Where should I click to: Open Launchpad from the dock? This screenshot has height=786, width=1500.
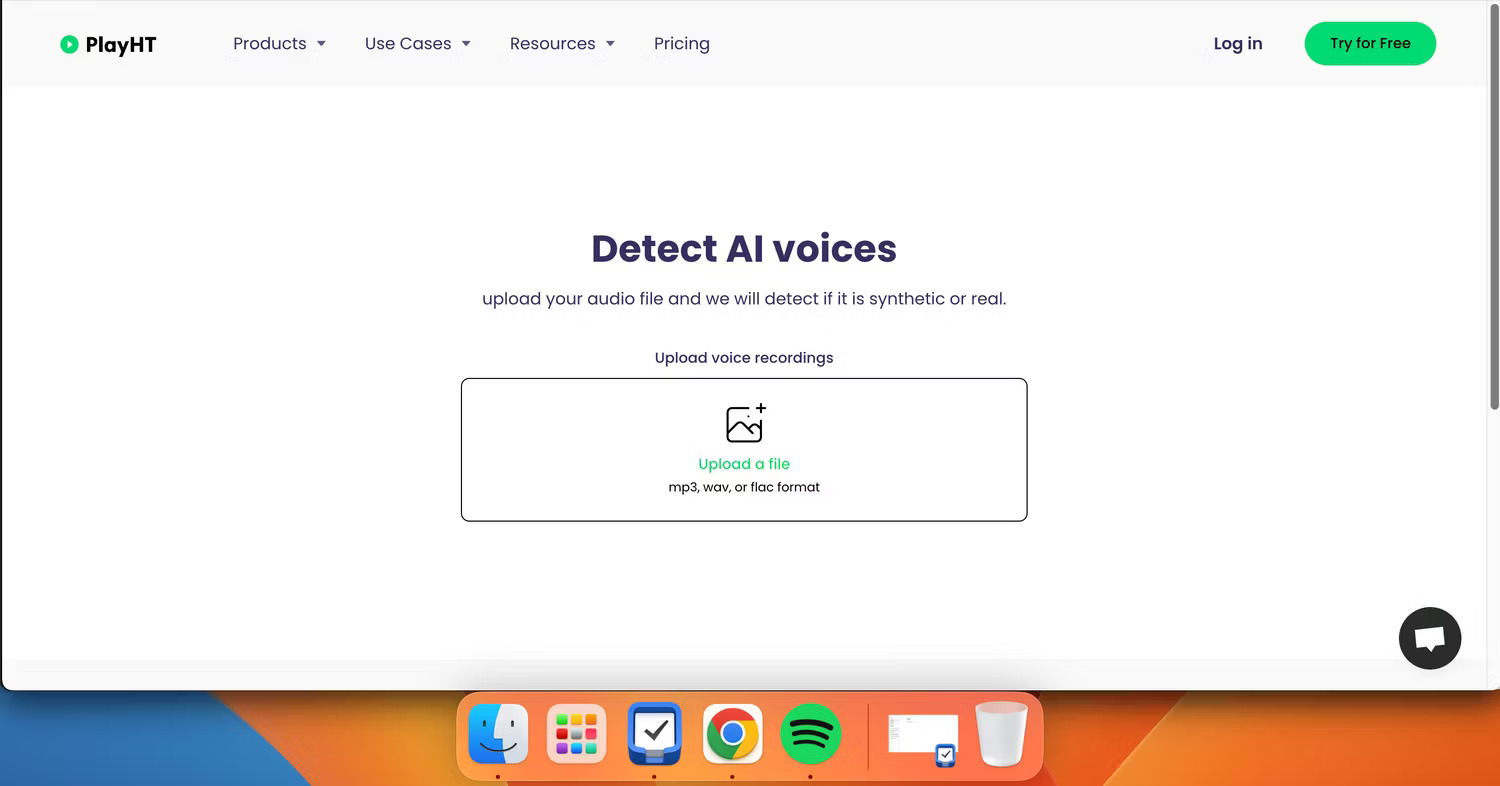pos(576,735)
